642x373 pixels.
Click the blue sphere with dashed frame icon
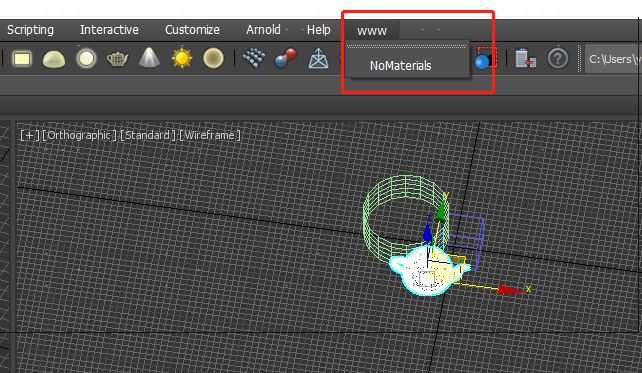pyautogui.click(x=486, y=58)
